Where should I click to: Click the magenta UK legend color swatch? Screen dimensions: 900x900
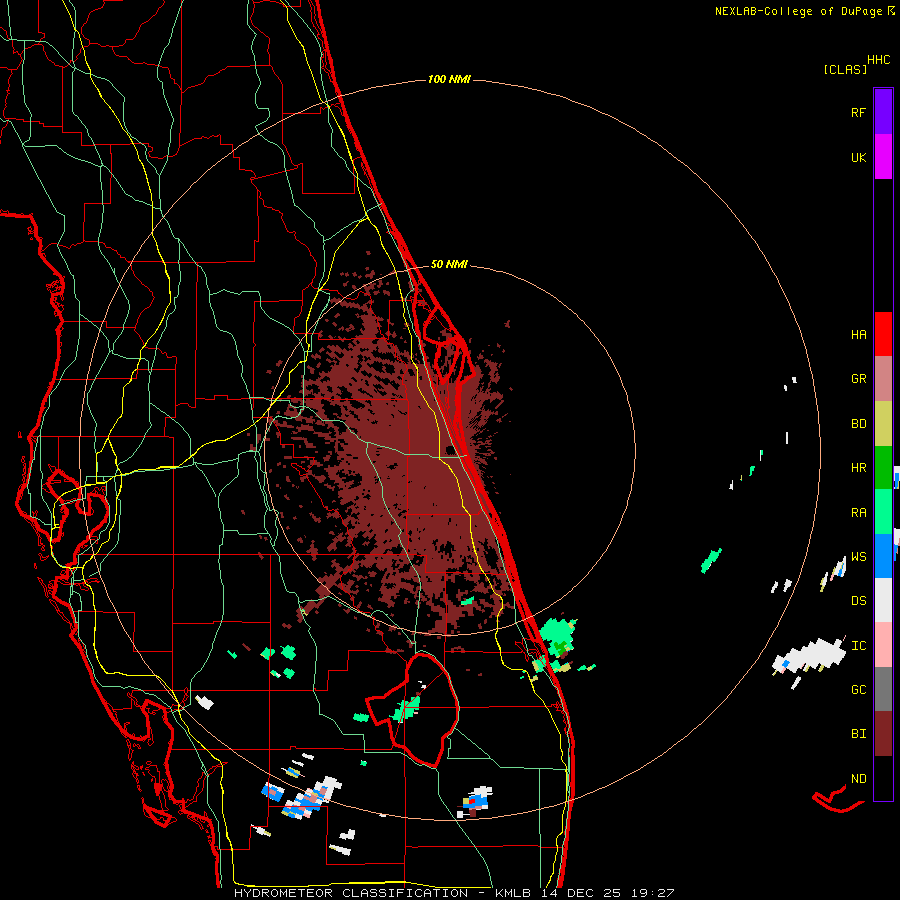point(883,157)
